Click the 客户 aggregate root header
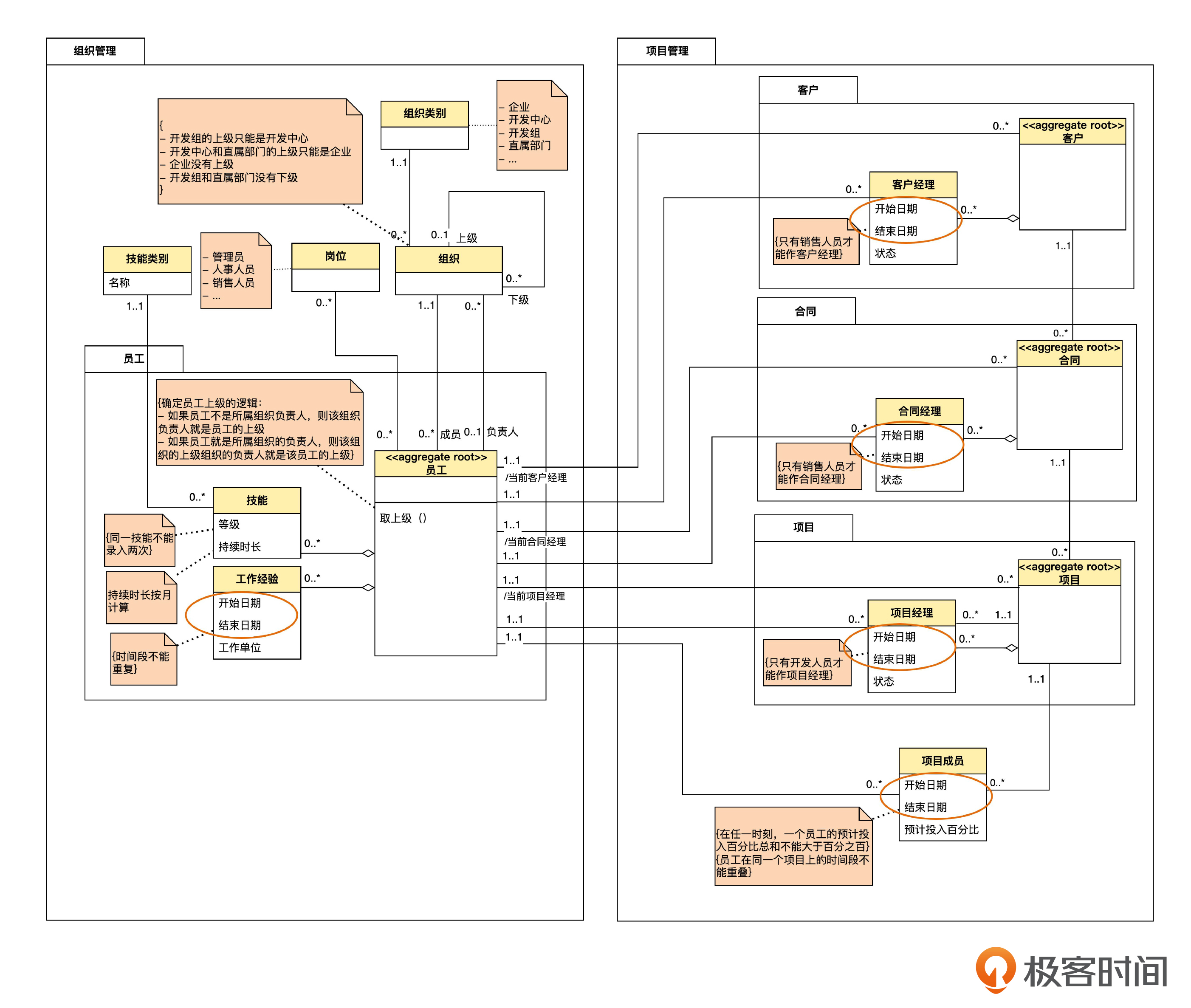The image size is (1191, 1008). point(1072,131)
